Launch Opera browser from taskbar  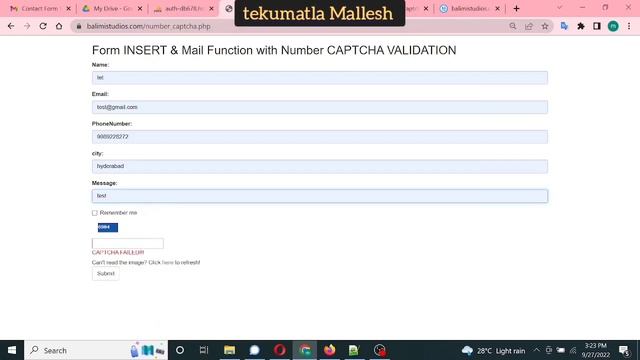pyautogui.click(x=280, y=350)
